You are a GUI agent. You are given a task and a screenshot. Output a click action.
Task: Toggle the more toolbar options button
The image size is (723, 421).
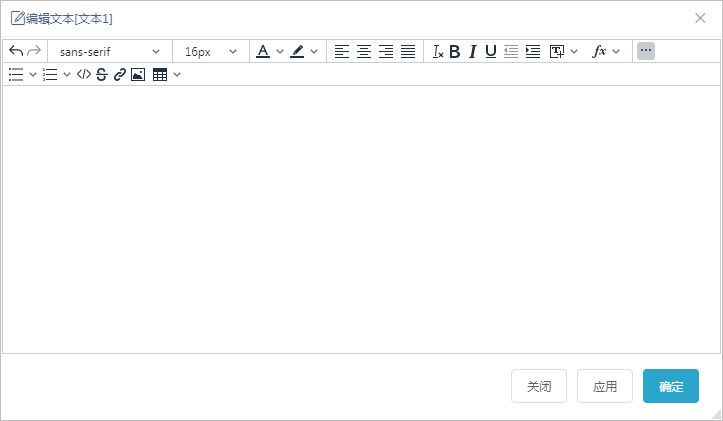646,51
